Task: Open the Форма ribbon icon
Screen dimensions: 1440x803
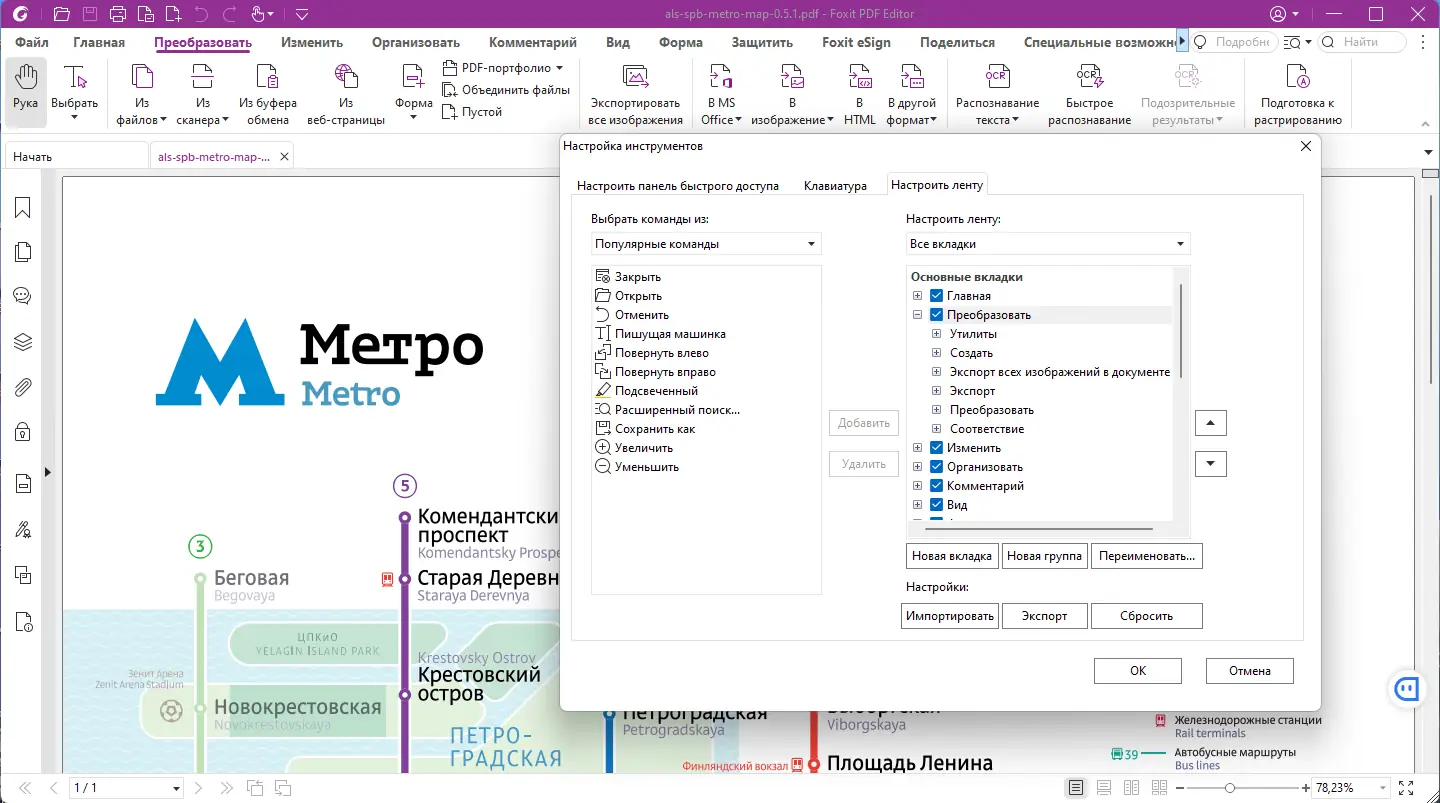Action: pos(413,78)
